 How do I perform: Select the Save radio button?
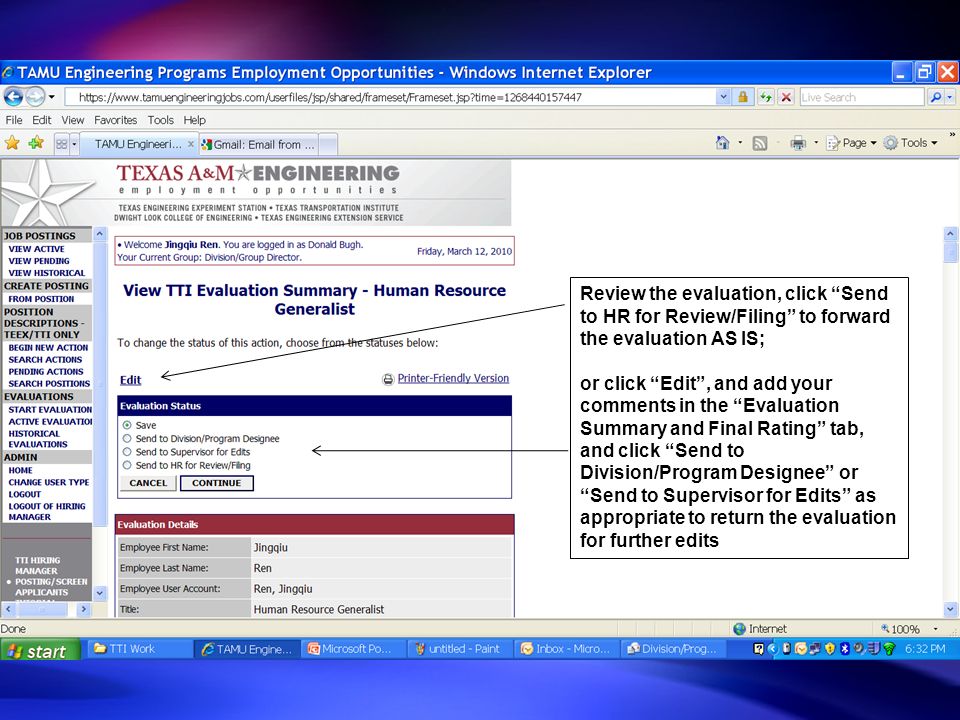[127, 425]
